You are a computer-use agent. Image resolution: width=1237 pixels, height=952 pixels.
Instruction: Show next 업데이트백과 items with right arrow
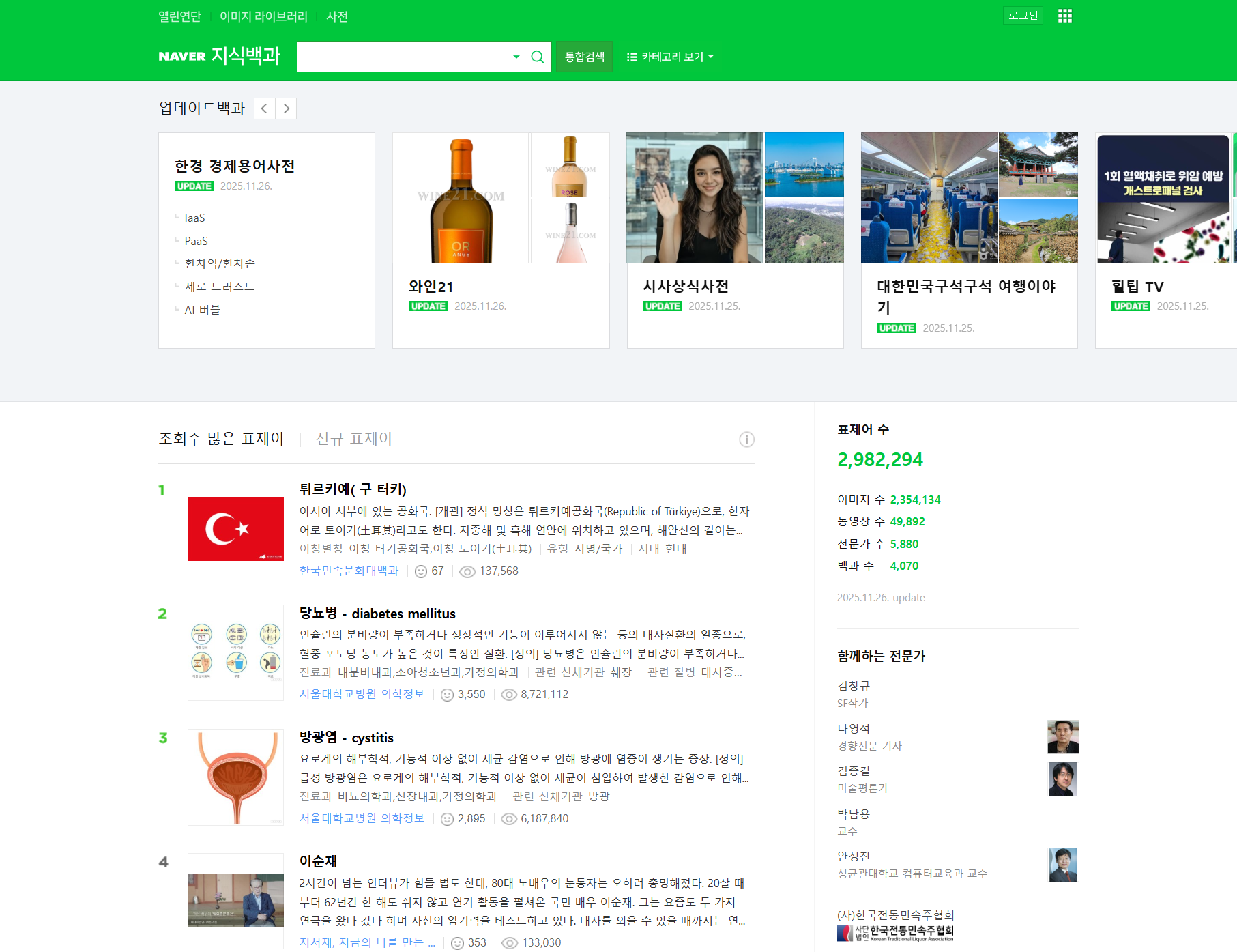(x=287, y=109)
